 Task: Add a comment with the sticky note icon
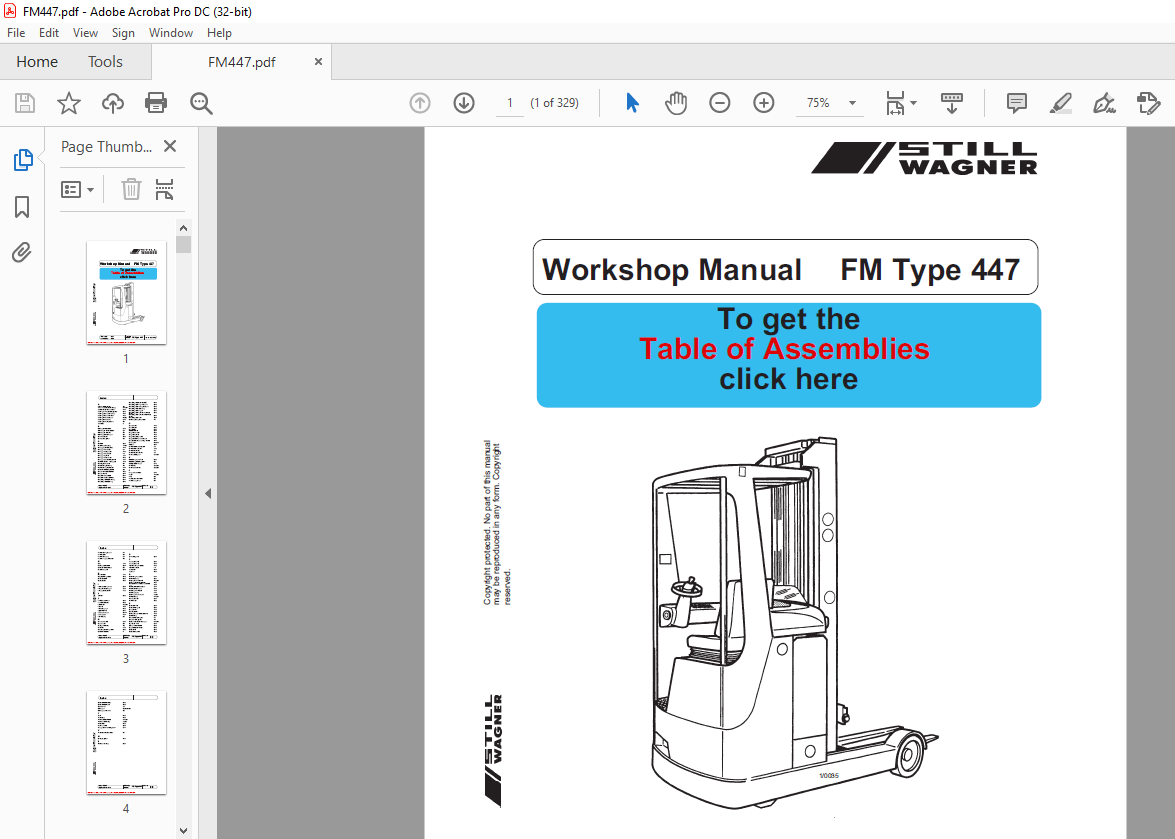[x=1016, y=103]
